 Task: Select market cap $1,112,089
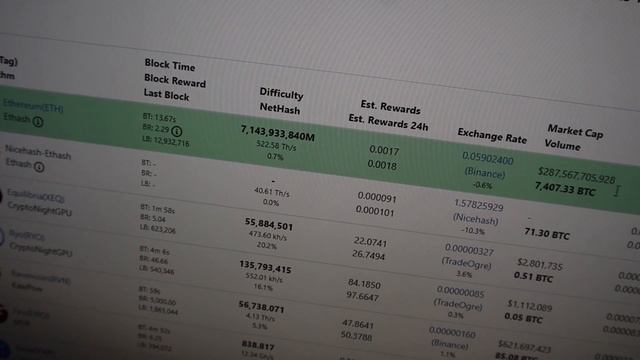tap(530, 305)
